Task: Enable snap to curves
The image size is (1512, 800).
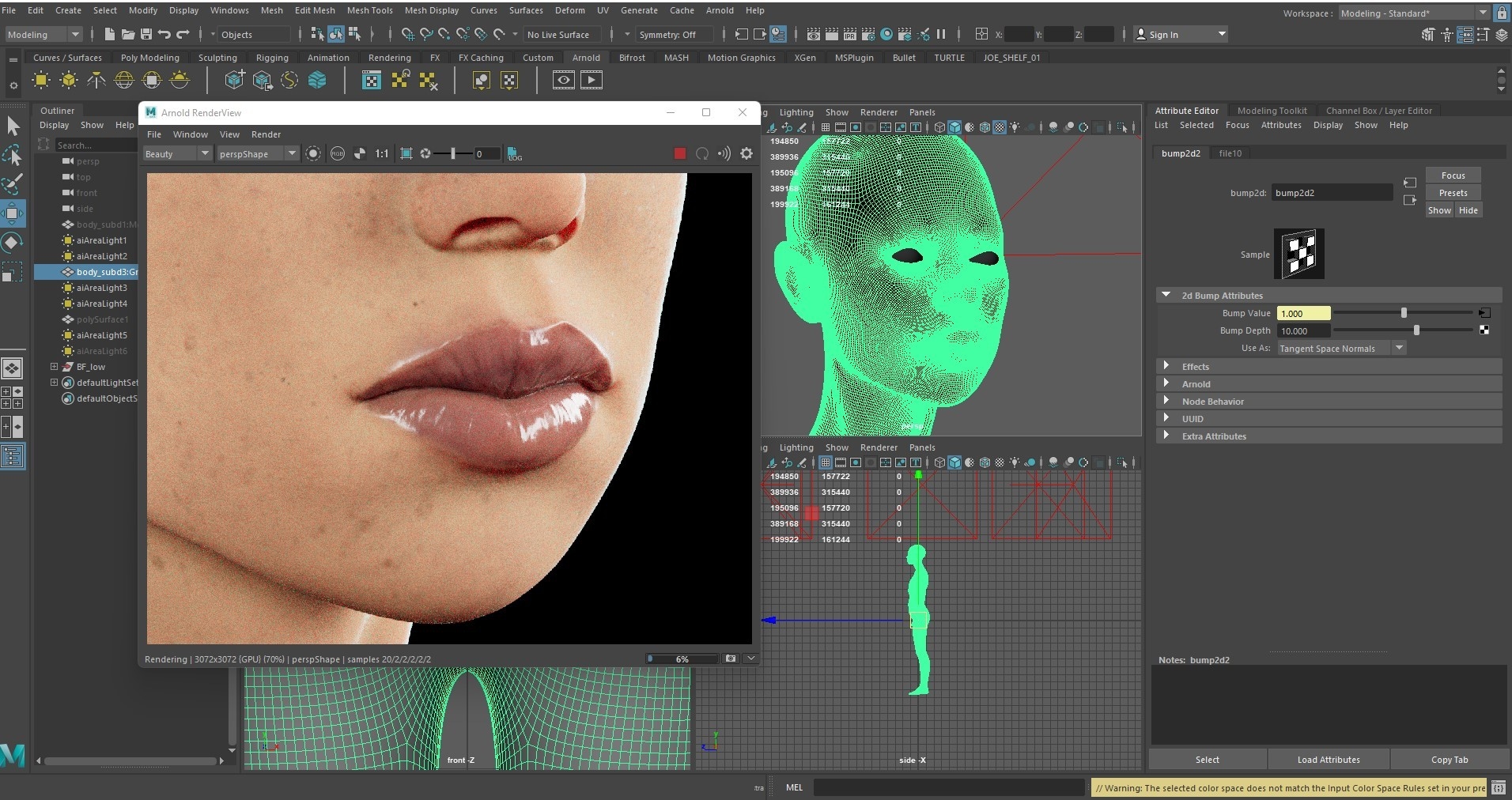Action: 426,34
